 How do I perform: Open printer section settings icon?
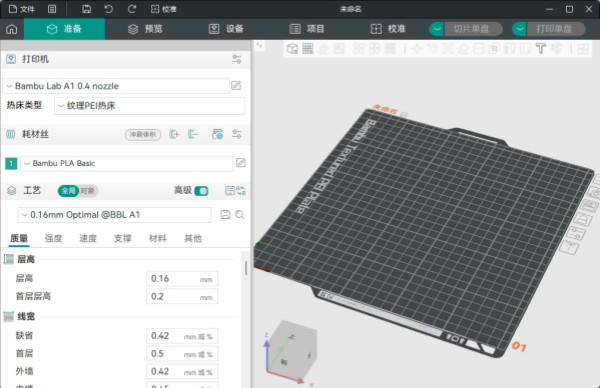pyautogui.click(x=237, y=59)
